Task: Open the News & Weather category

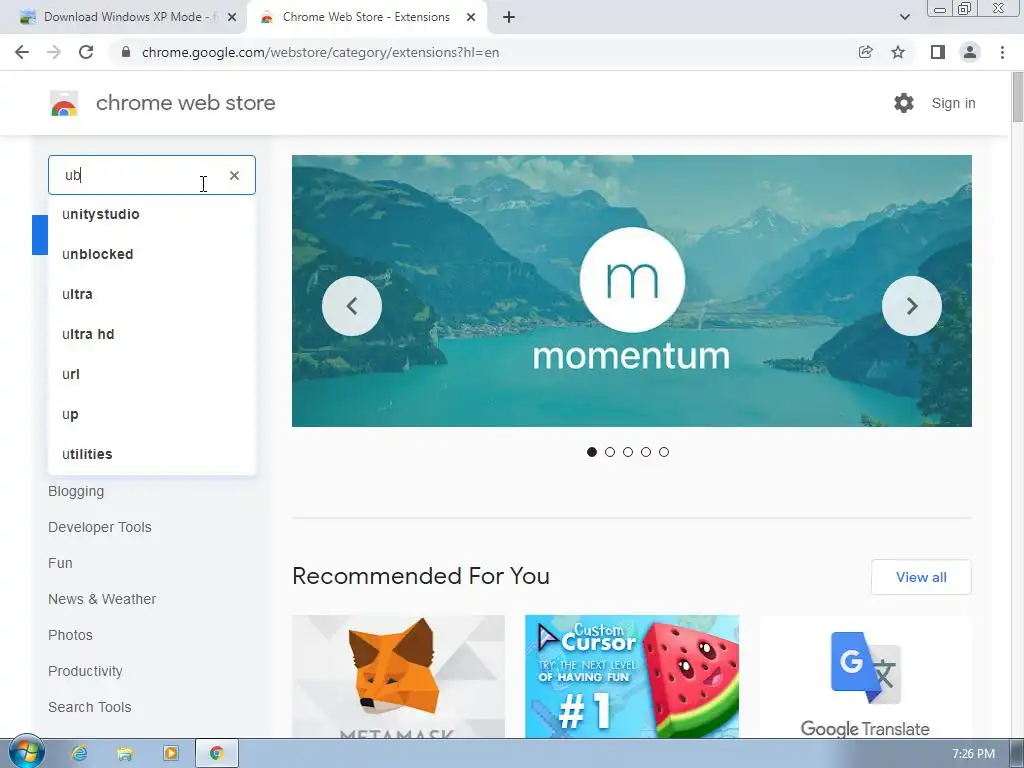Action: pos(102,599)
